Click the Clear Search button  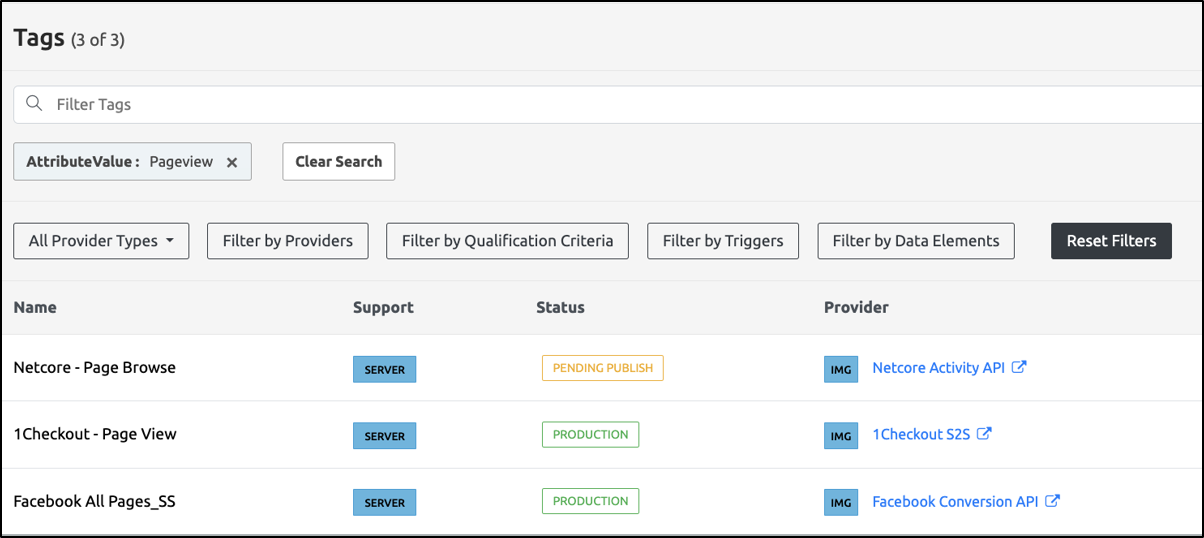tap(338, 162)
